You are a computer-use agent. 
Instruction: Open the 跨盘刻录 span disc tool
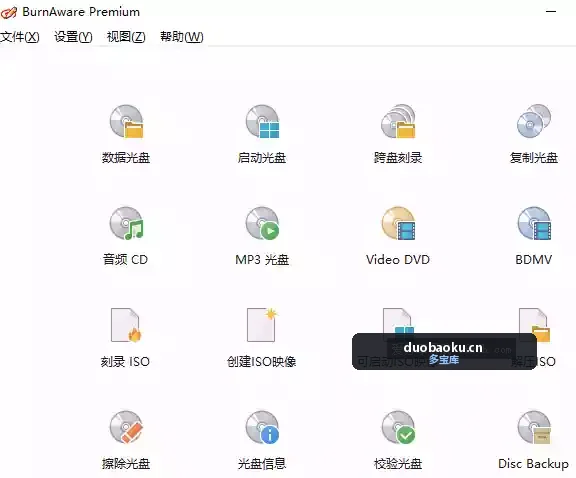398,134
